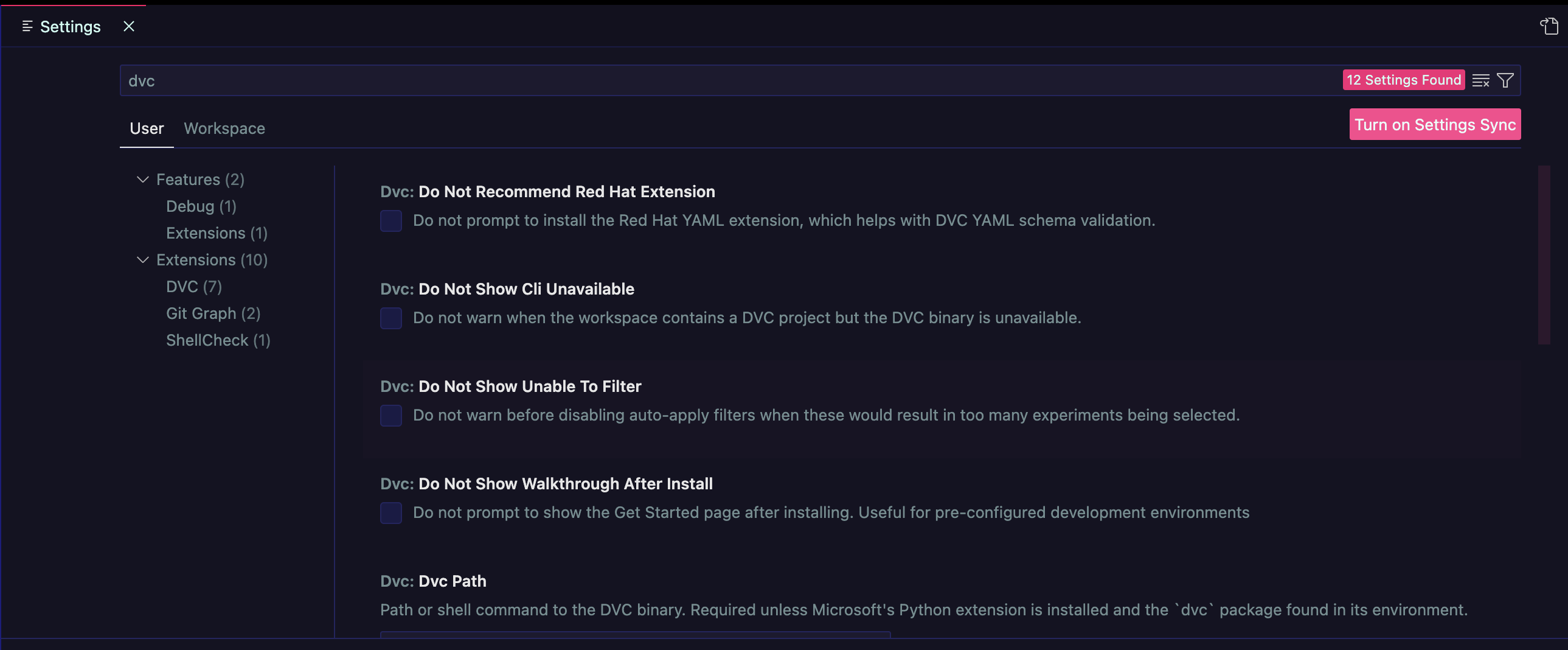Close the Settings tab
This screenshot has width=1568, height=650.
click(128, 26)
